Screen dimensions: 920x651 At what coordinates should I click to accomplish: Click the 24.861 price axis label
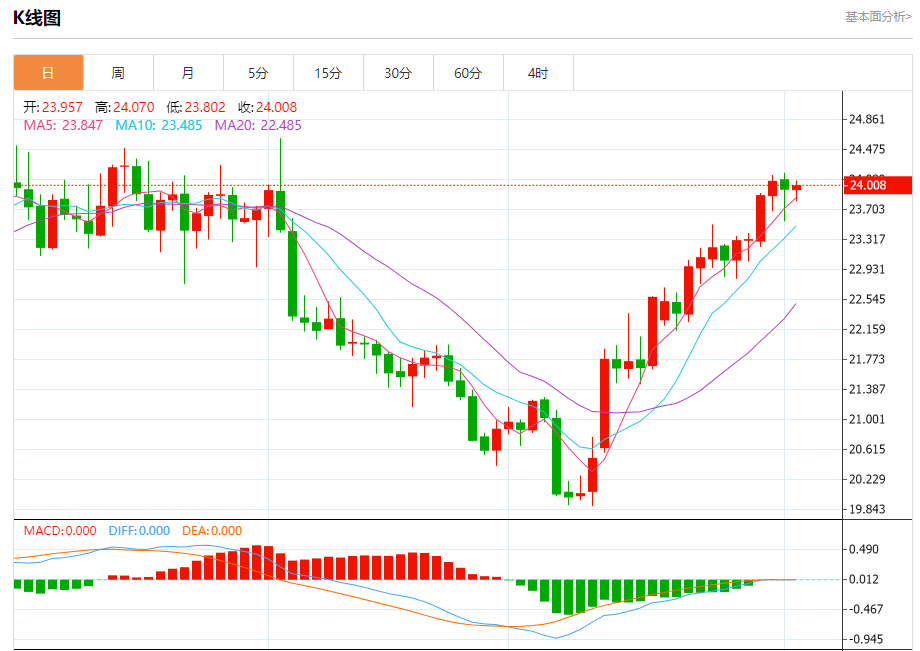(867, 120)
